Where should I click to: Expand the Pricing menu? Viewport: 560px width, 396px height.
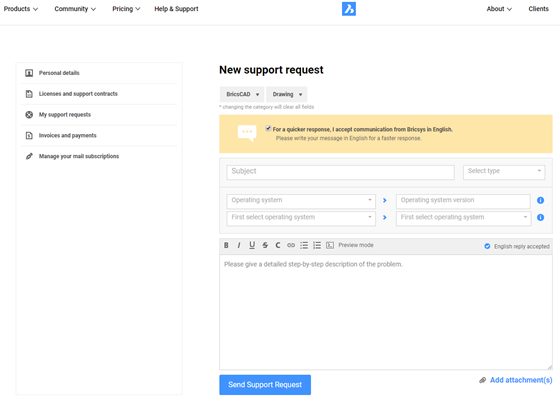pos(126,9)
